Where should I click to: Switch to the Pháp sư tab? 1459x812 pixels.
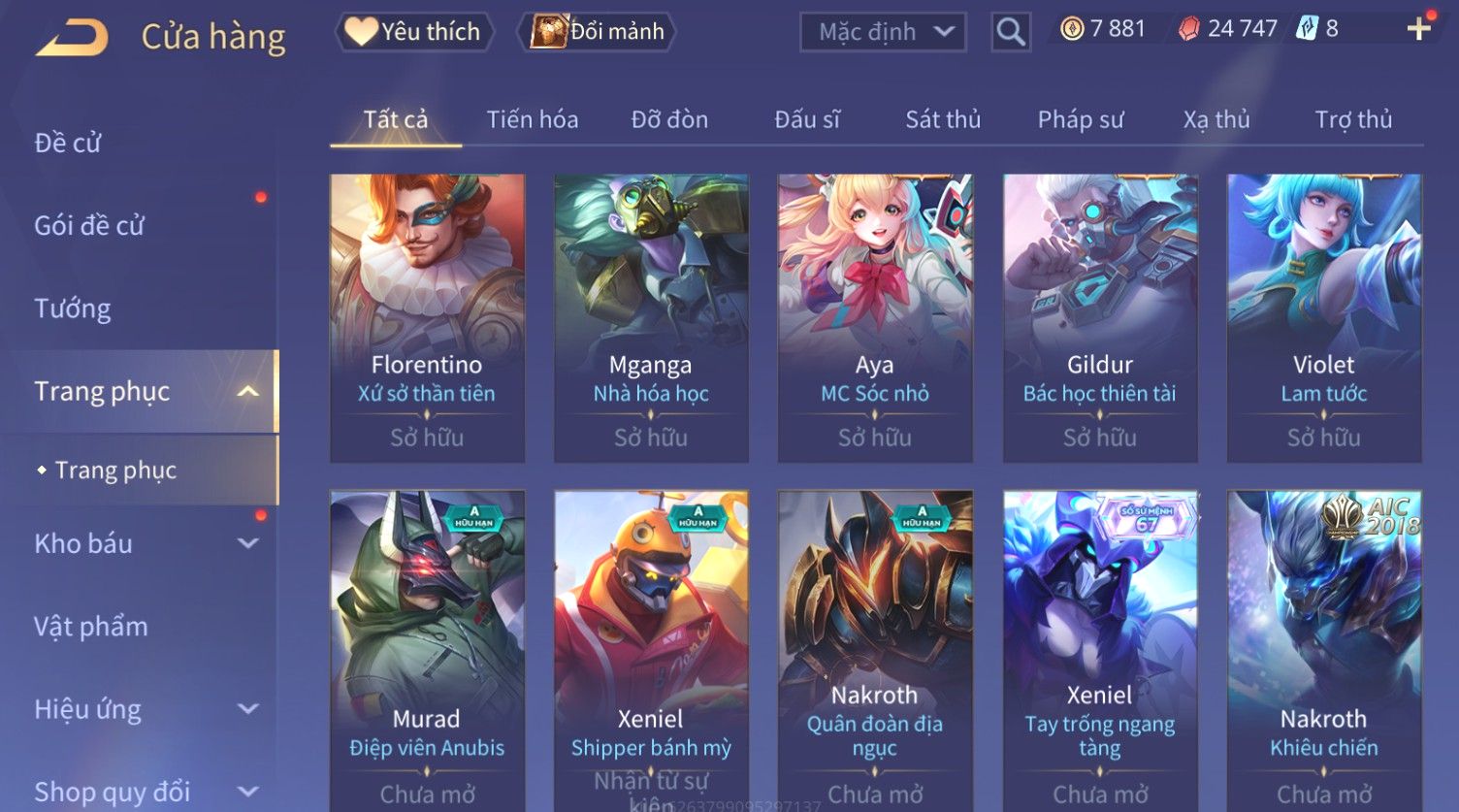[1081, 119]
